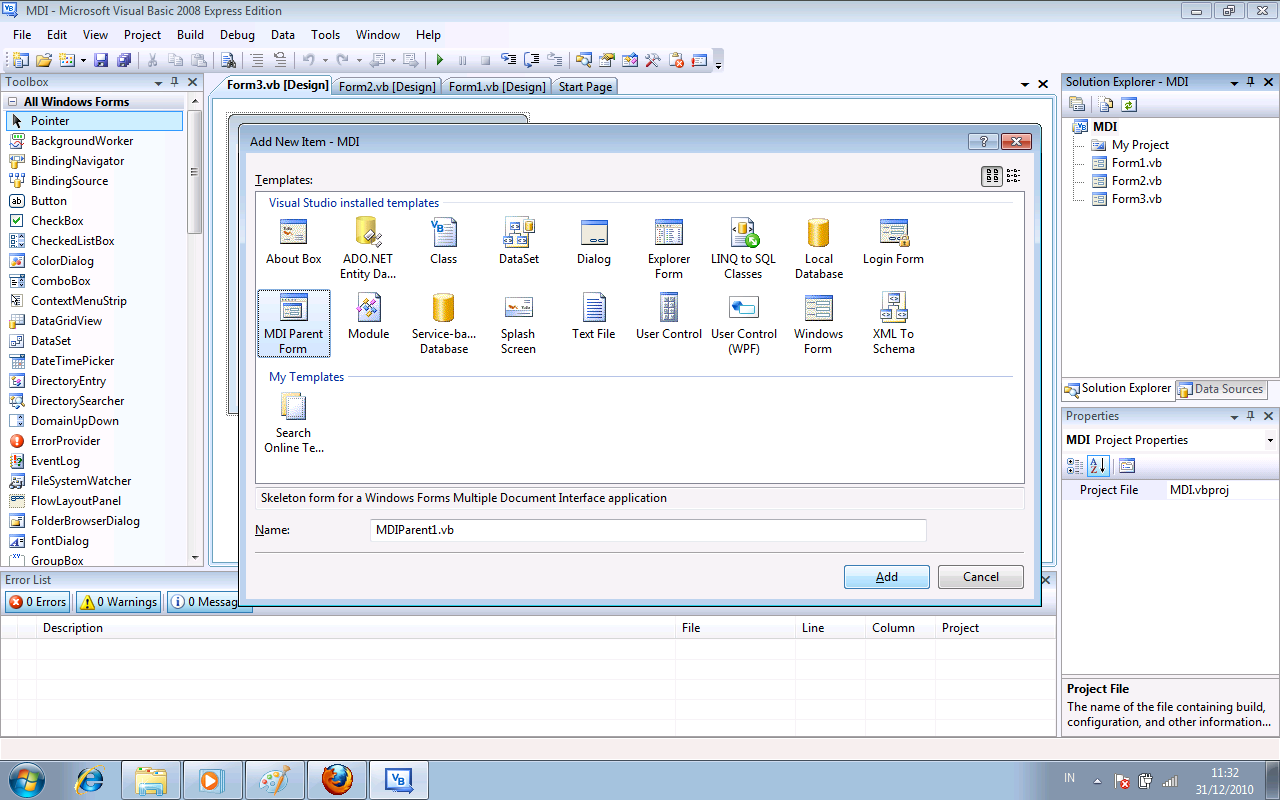Open the Project menu

(x=142, y=35)
